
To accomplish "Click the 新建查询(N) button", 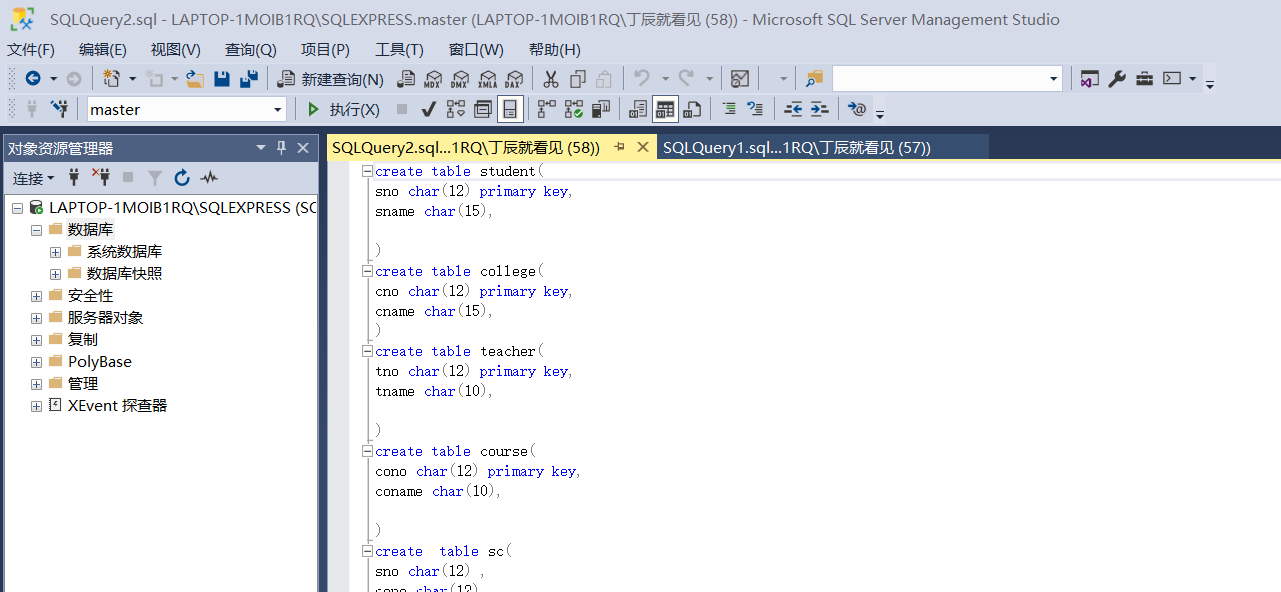I will (331, 79).
